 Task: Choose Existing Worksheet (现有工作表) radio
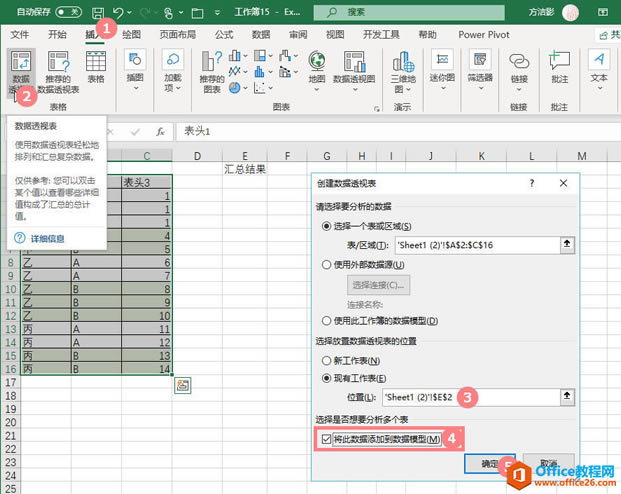tap(326, 378)
